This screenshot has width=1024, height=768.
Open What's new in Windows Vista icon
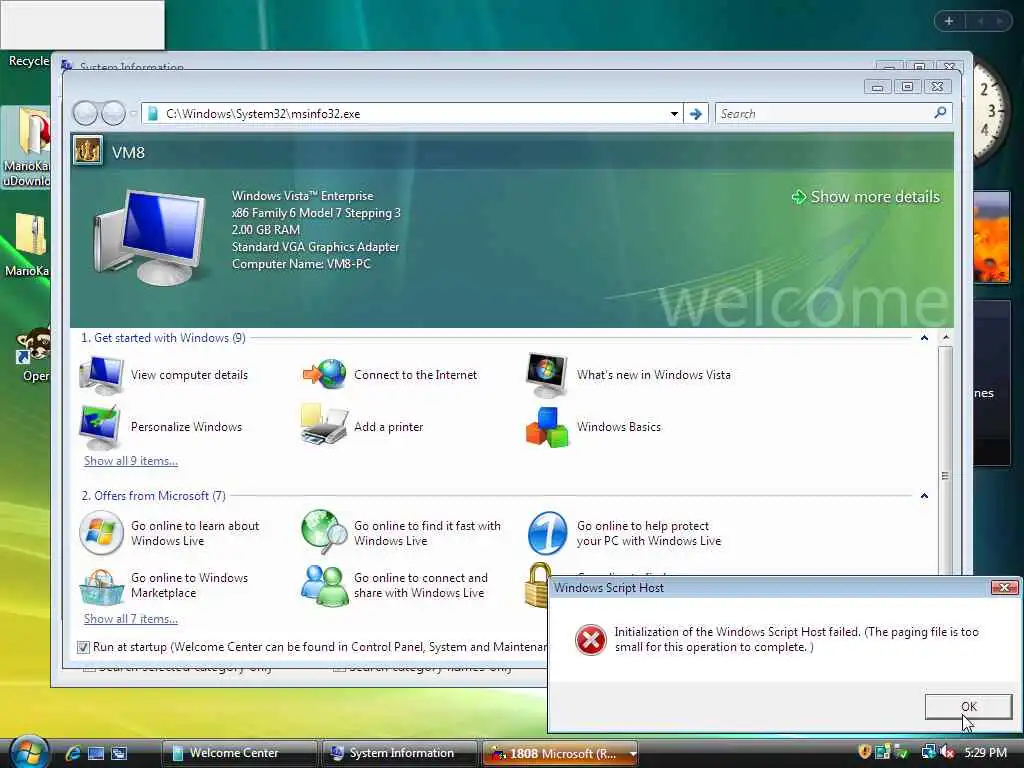[547, 375]
